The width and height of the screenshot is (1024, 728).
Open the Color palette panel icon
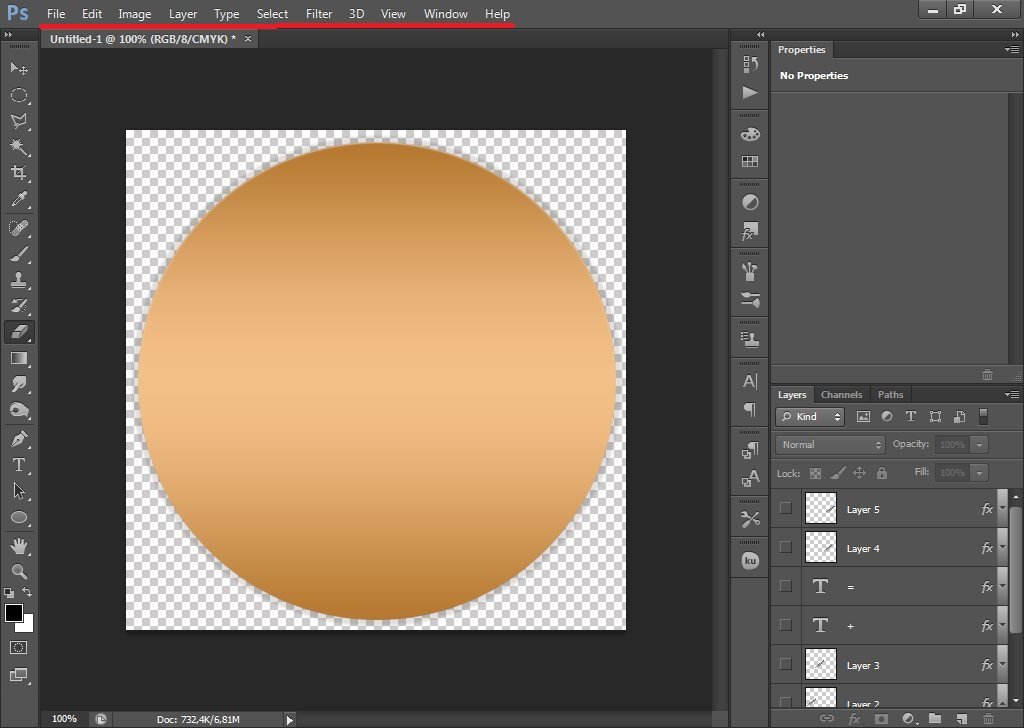[750, 134]
